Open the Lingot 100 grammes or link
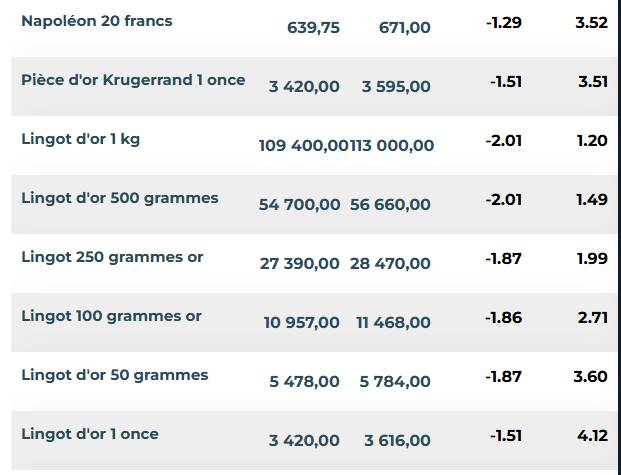The width and height of the screenshot is (621, 475). click(111, 316)
